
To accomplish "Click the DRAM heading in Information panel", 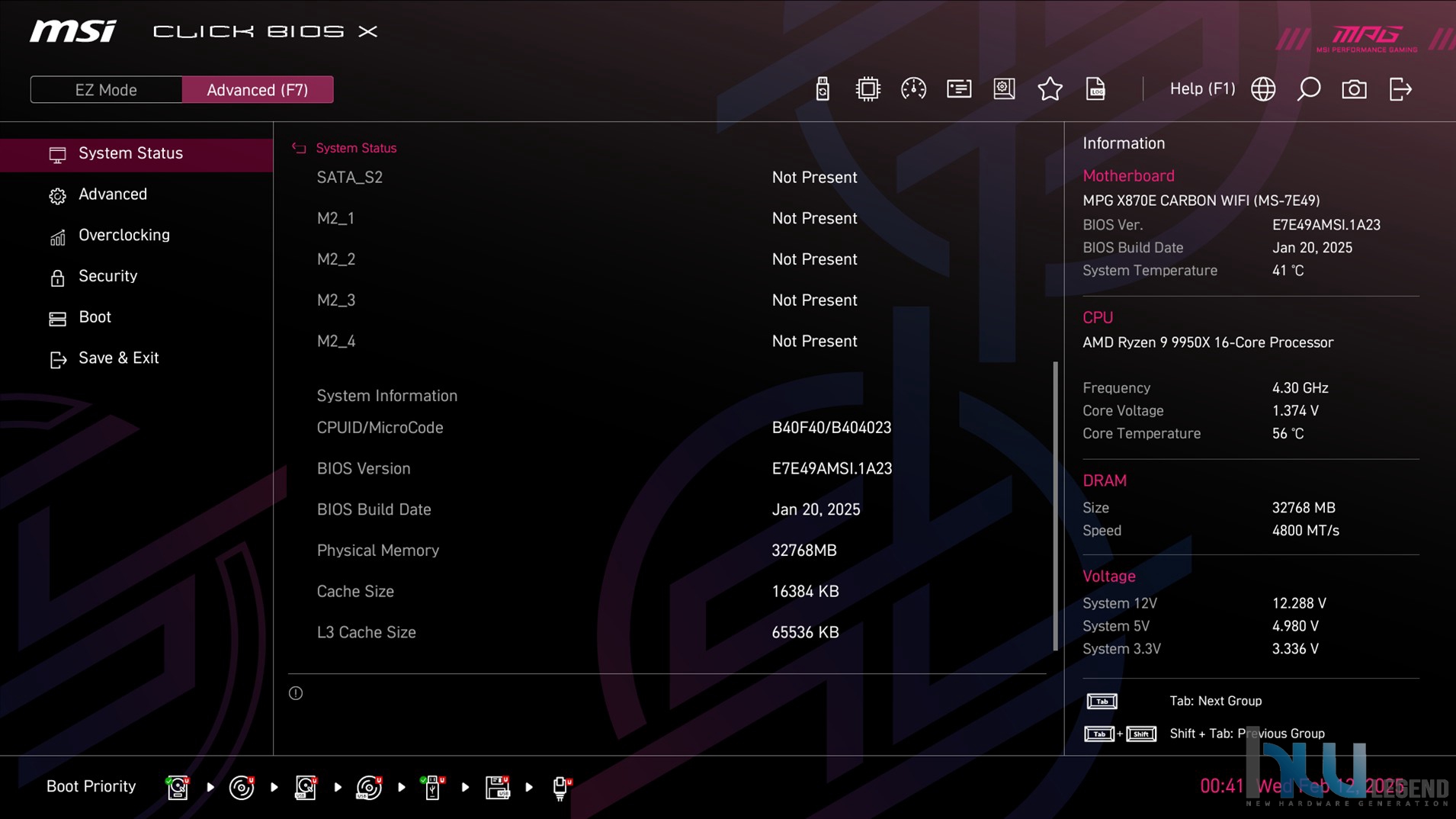I will 1105,481.
